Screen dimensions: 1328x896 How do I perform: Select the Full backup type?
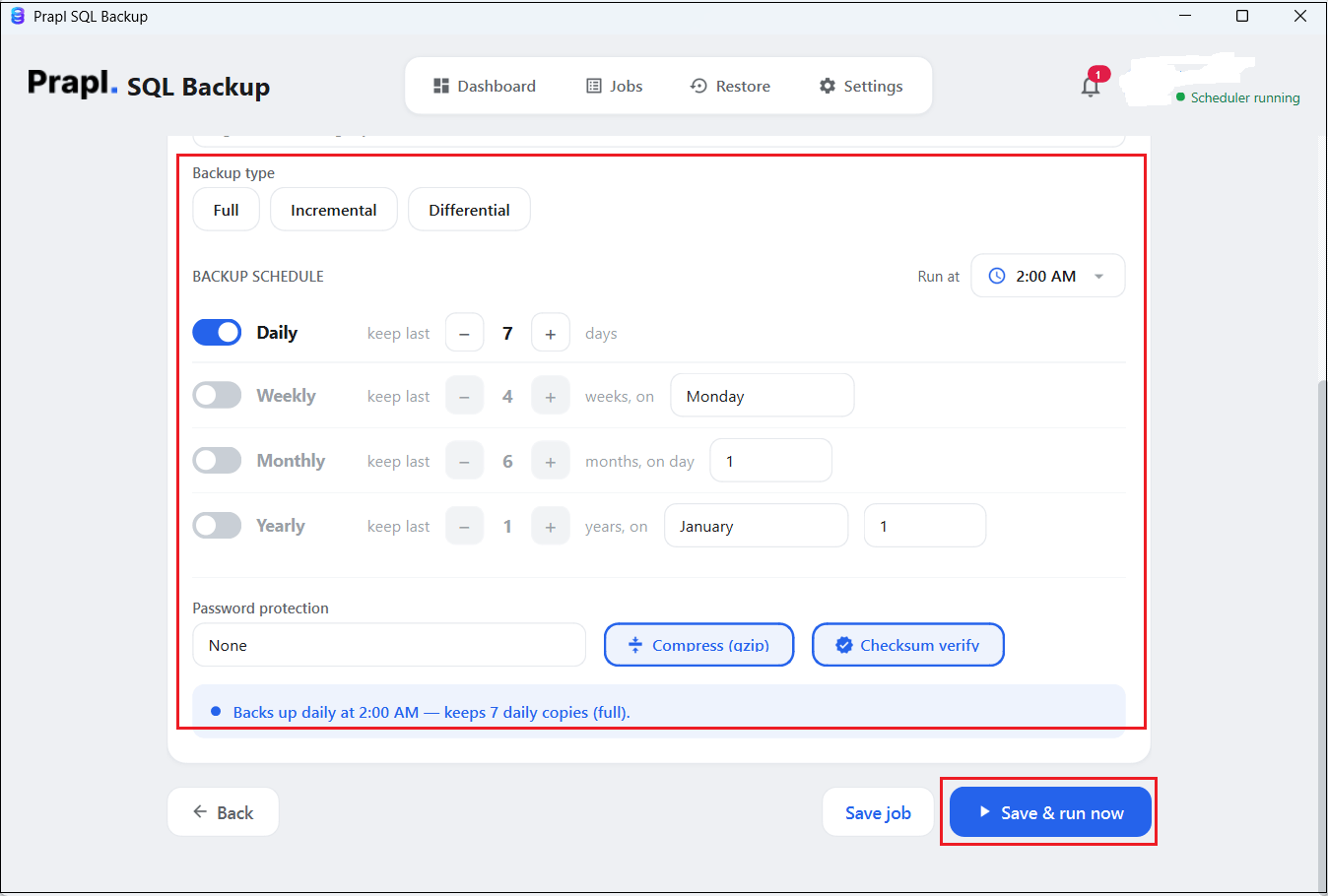tap(226, 210)
